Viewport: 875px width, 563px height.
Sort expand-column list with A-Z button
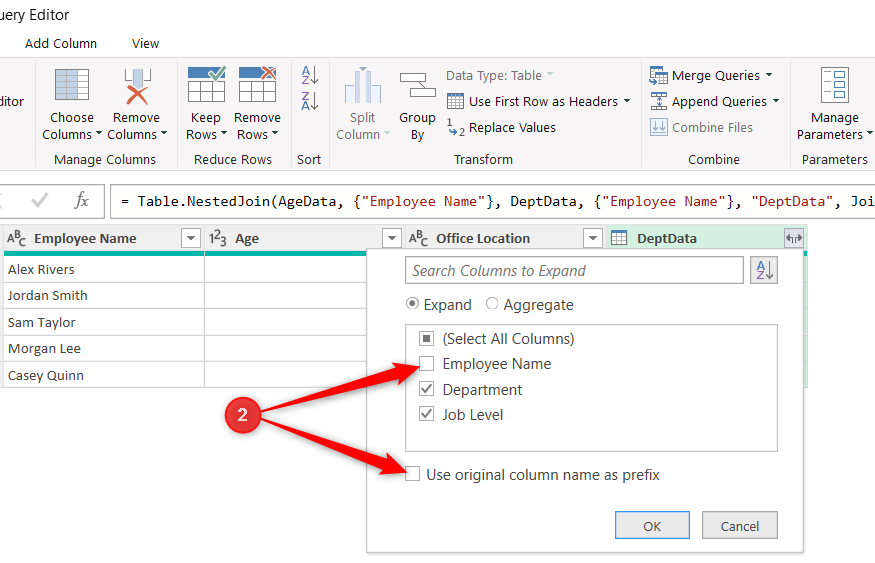(x=764, y=271)
